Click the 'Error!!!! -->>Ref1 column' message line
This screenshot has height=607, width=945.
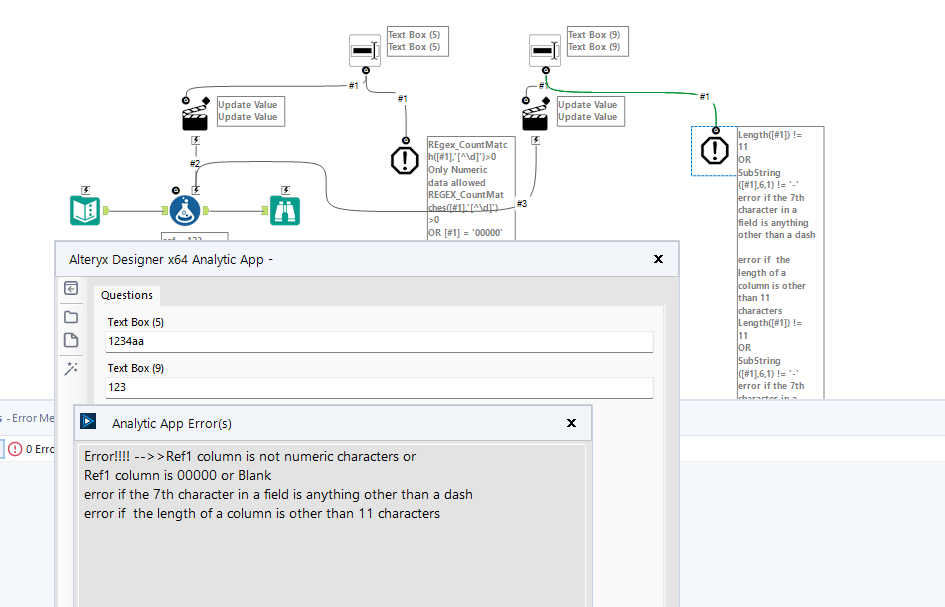[250, 456]
